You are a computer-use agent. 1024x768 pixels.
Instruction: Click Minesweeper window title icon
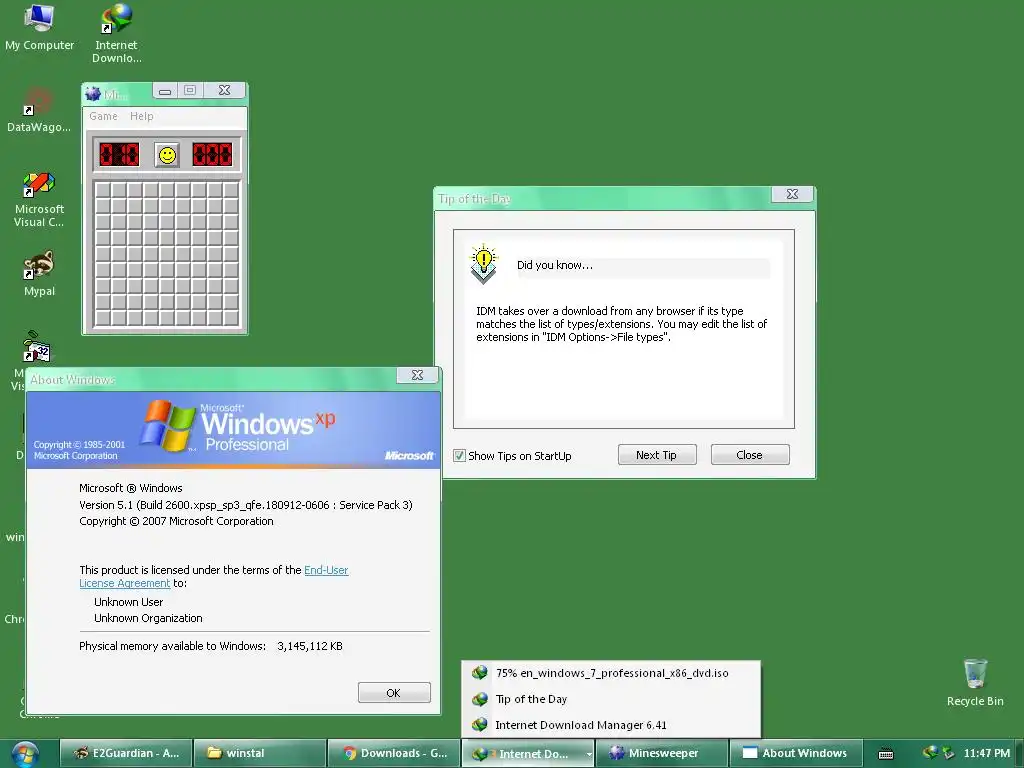pyautogui.click(x=93, y=94)
